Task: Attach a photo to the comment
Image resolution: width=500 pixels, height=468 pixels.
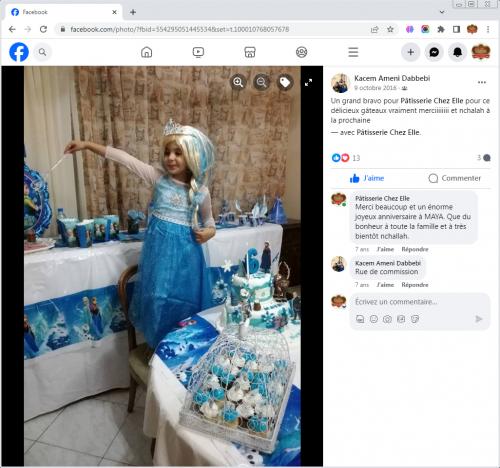Action: [x=387, y=319]
